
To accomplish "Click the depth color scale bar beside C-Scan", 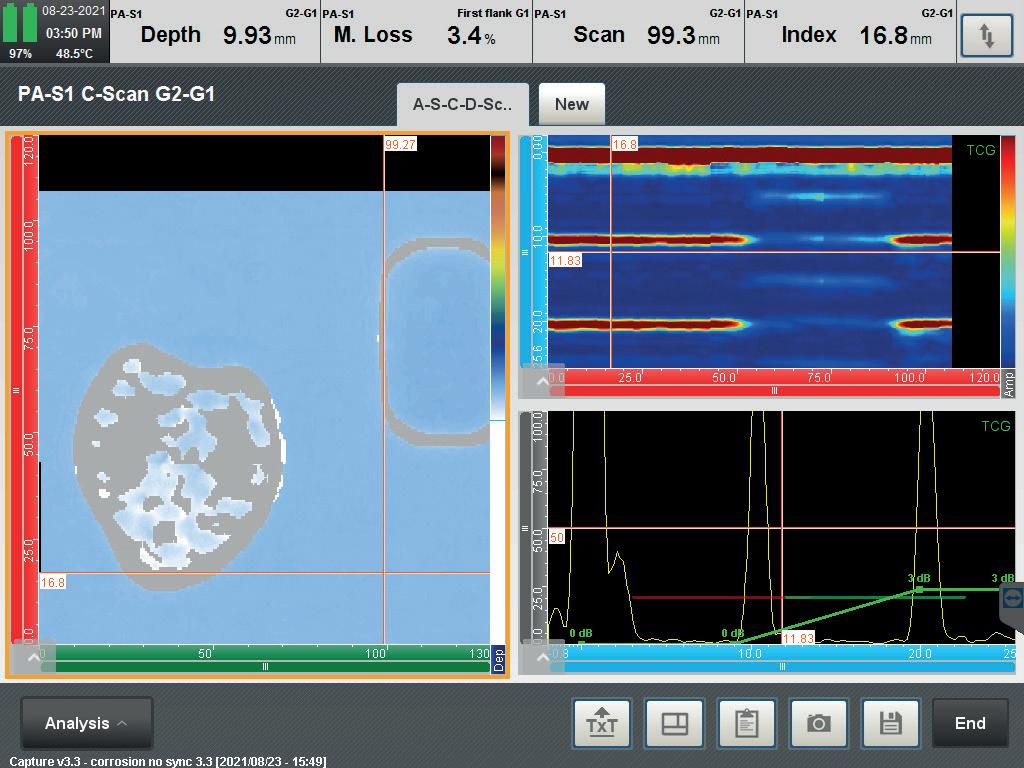I will tap(498, 278).
